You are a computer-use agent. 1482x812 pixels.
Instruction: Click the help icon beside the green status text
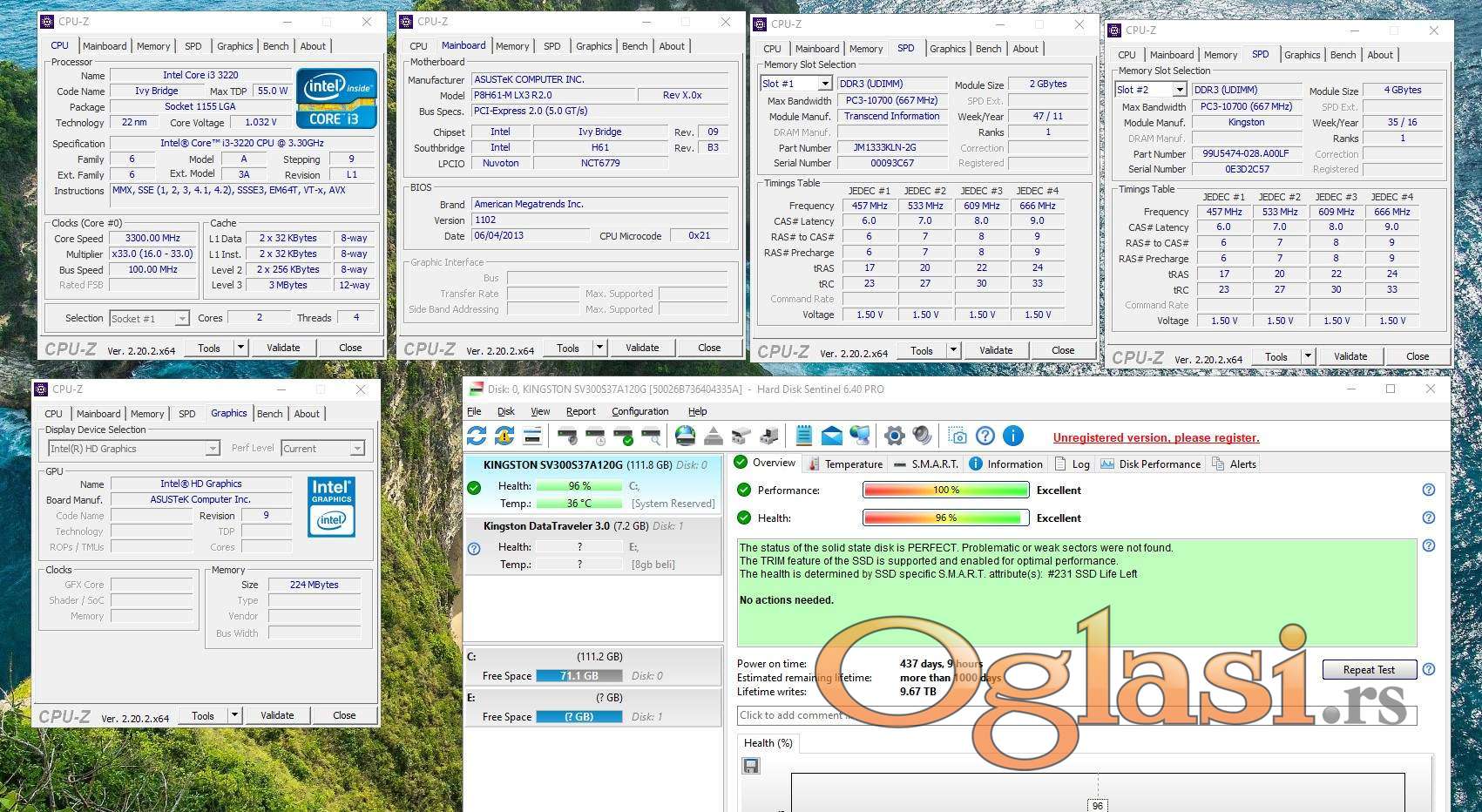(1429, 545)
